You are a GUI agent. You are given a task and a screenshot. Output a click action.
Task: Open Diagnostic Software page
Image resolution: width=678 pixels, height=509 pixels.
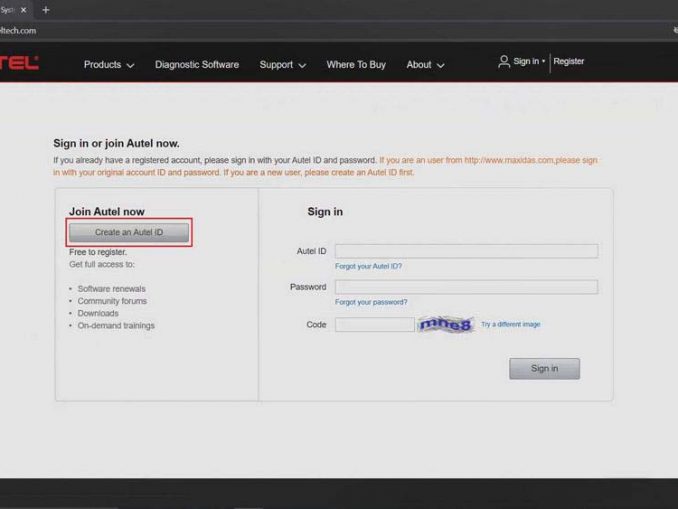click(x=197, y=65)
